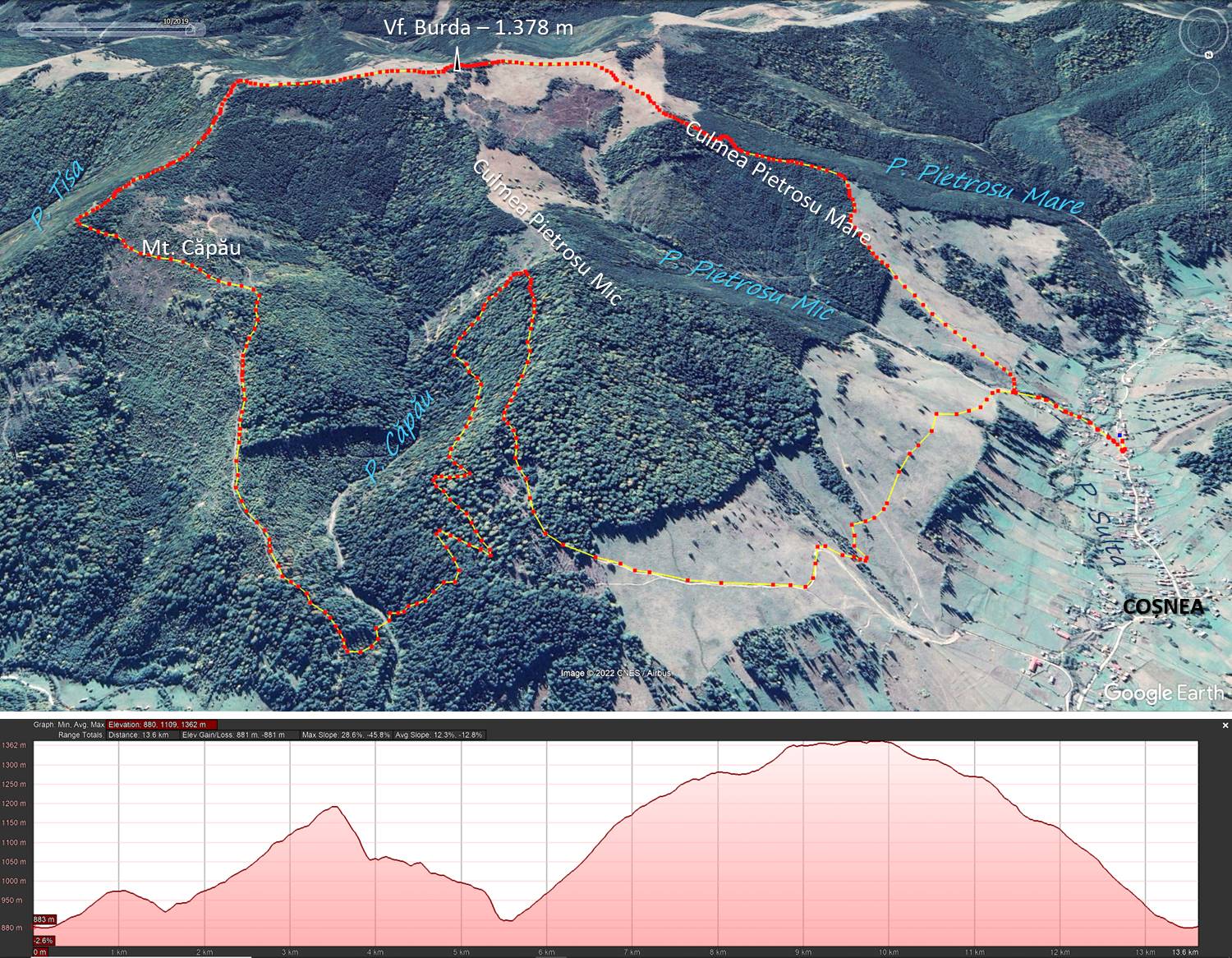Click the compass North indicator
The image size is (1232, 958).
coord(1209,54)
